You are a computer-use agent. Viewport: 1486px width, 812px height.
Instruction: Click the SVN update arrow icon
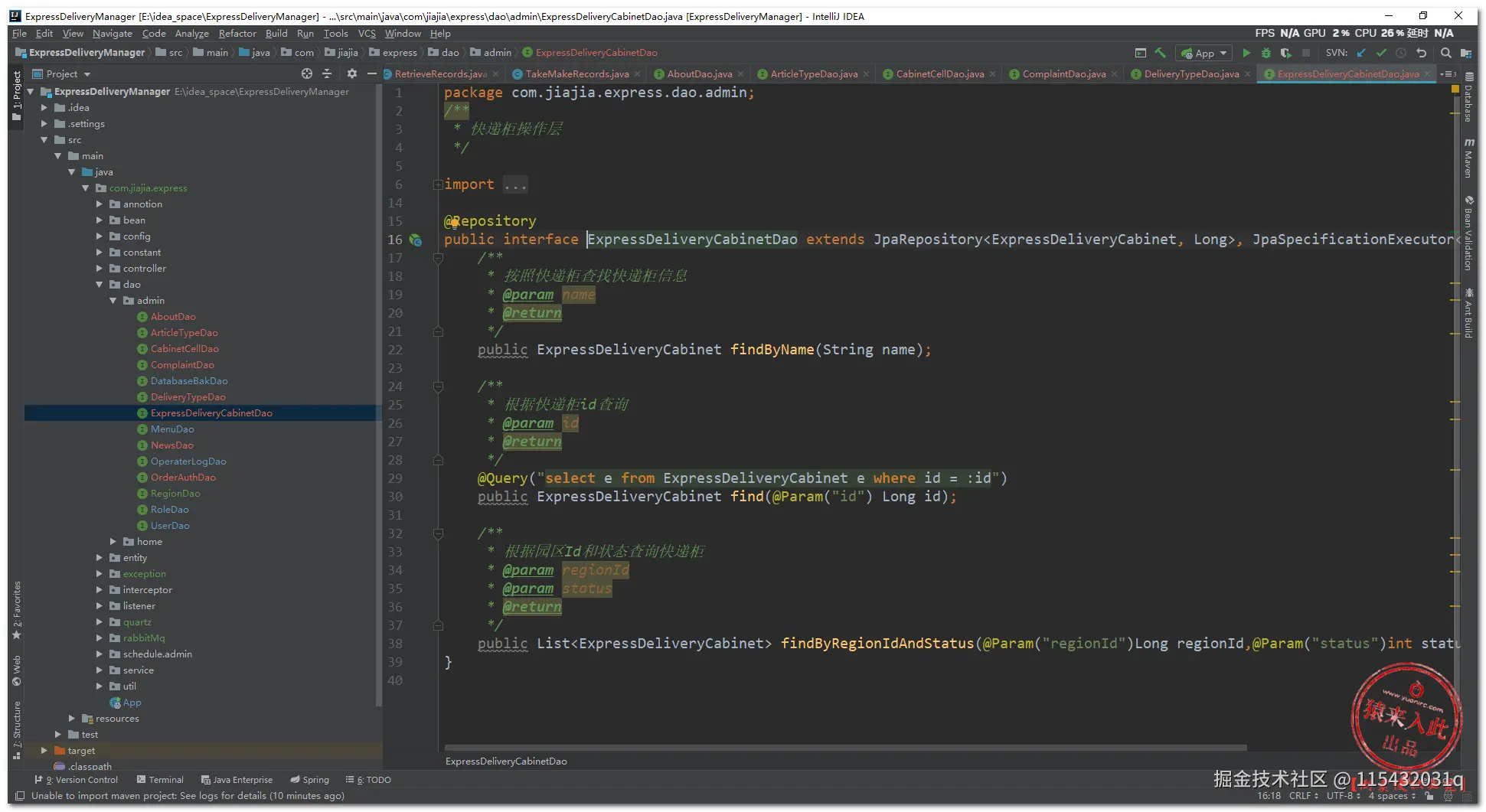(x=1361, y=53)
